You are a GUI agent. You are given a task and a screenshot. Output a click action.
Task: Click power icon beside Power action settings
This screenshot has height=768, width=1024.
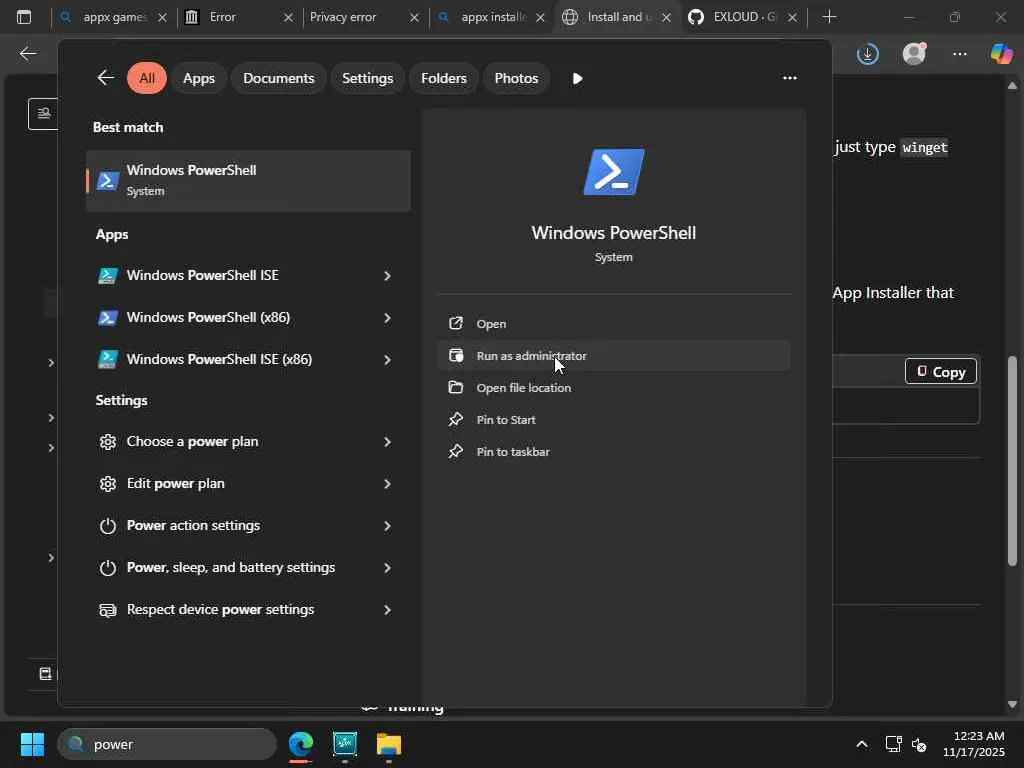pos(108,526)
